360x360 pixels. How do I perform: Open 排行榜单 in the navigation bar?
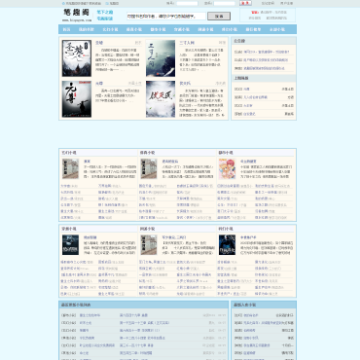pos(253,29)
